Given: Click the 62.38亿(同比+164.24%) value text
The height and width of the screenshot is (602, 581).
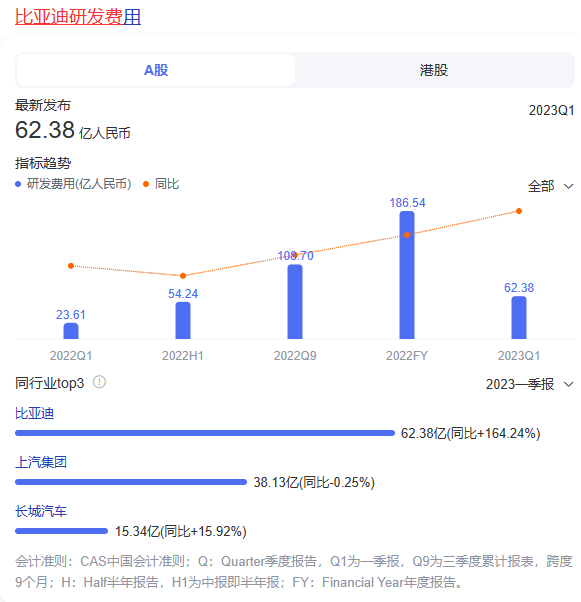Looking at the screenshot, I should [x=470, y=433].
